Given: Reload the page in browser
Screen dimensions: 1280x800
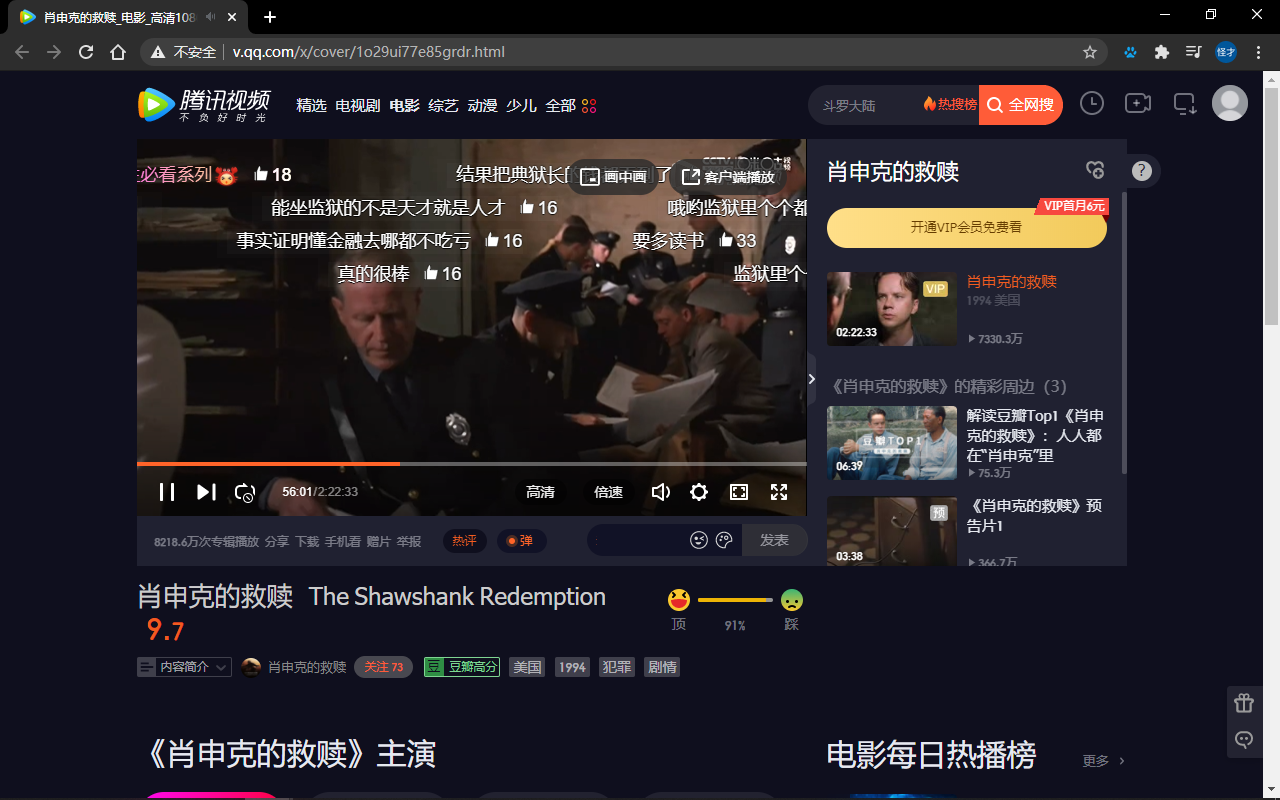Looking at the screenshot, I should point(86,52).
